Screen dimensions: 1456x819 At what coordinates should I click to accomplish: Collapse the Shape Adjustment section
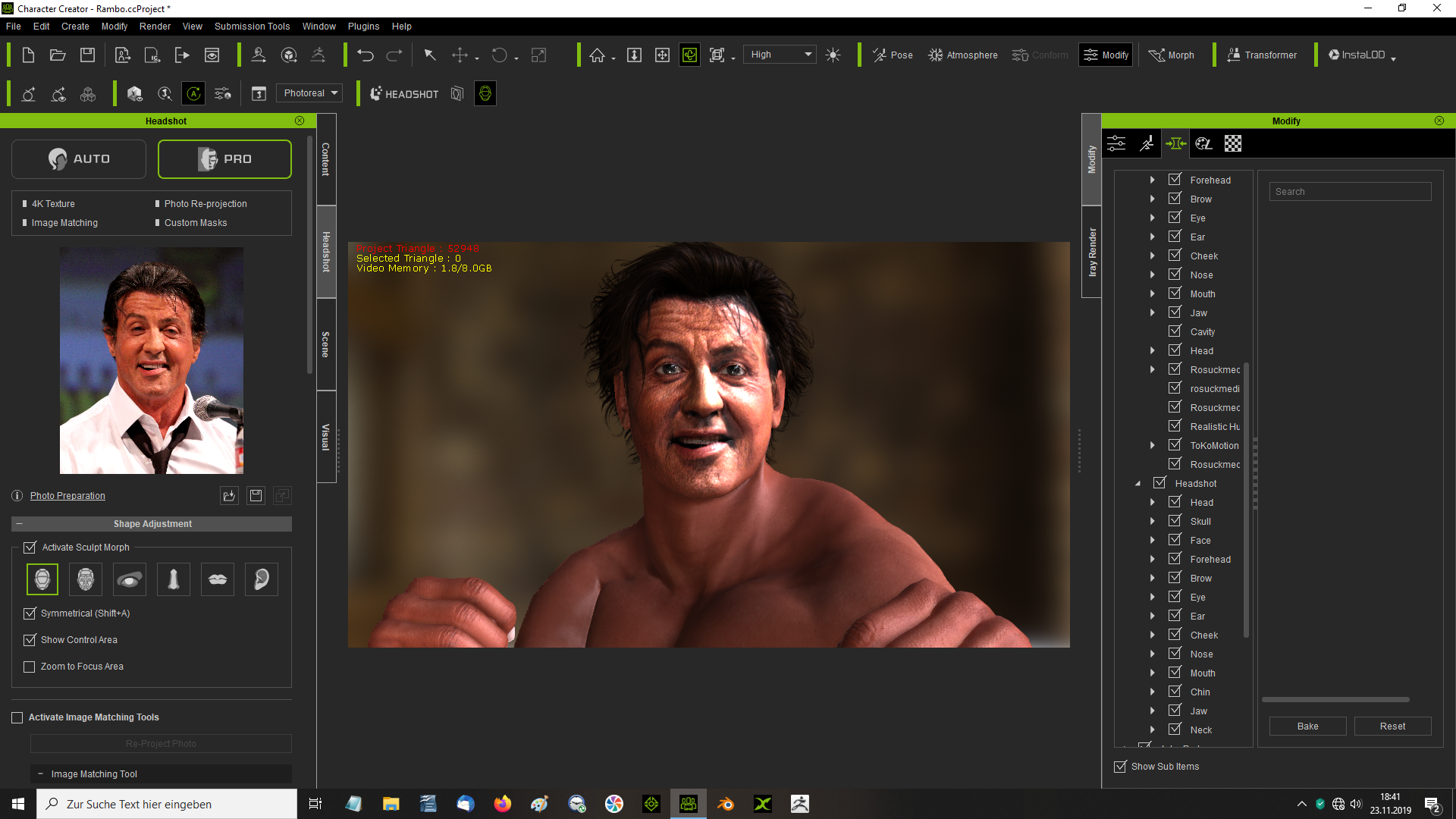[x=19, y=523]
